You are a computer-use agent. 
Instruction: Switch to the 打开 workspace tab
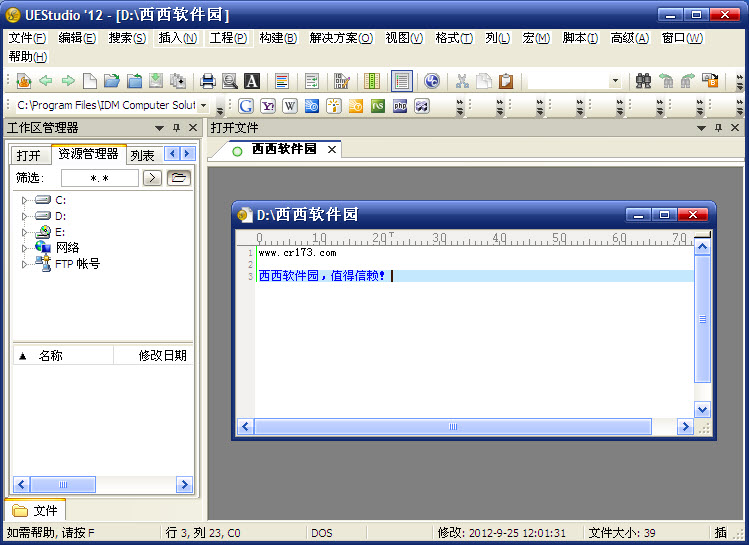pos(29,155)
